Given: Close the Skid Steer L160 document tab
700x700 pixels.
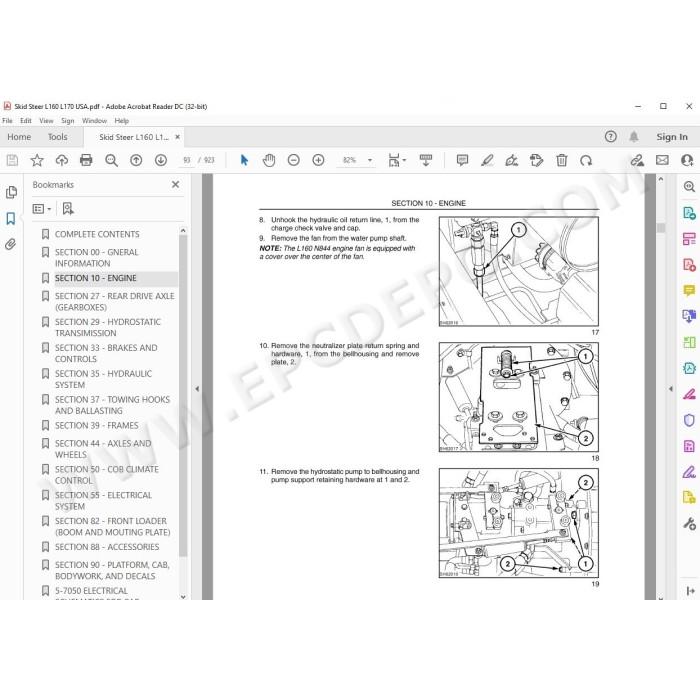Looking at the screenshot, I should tap(178, 137).
